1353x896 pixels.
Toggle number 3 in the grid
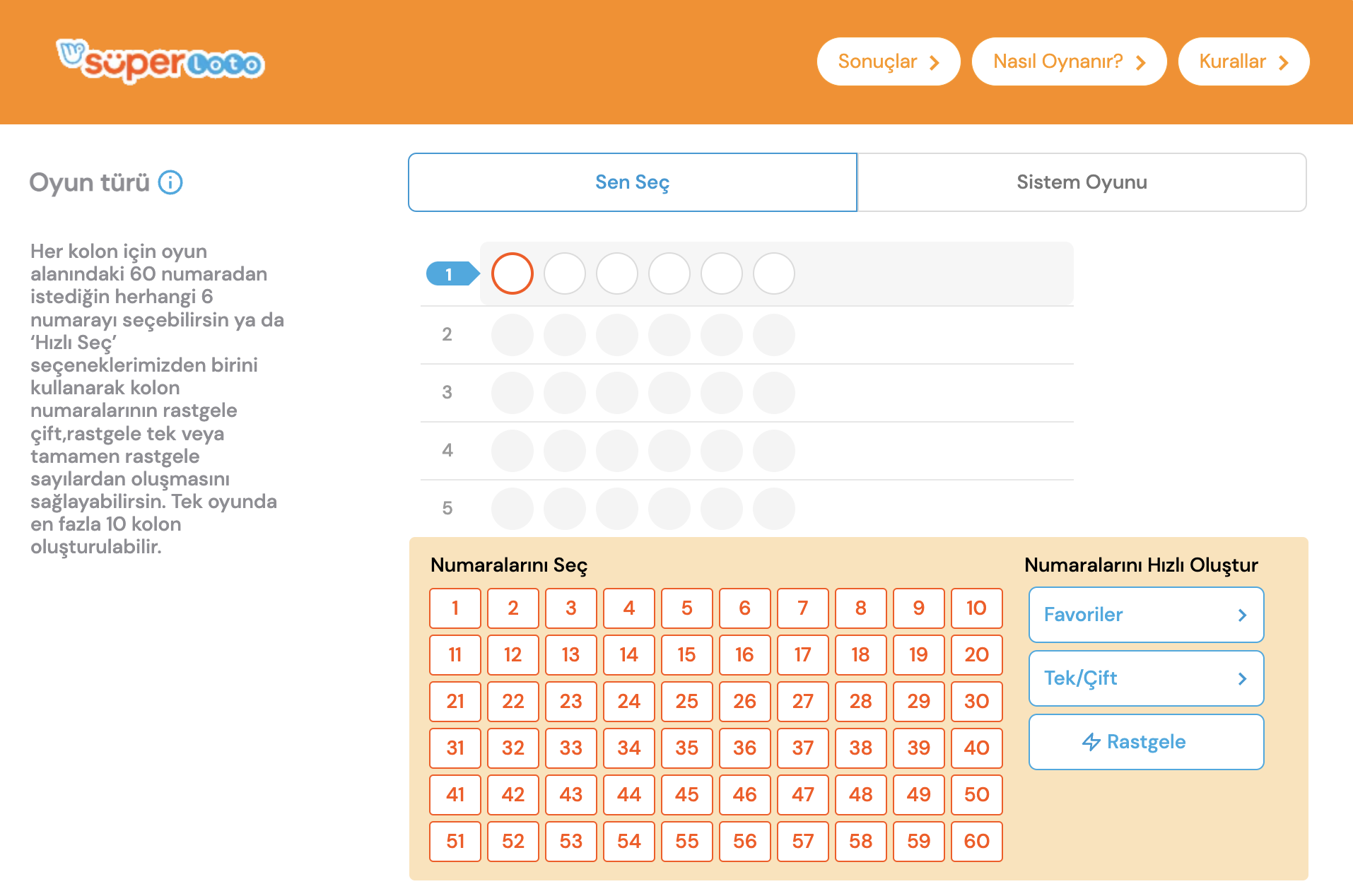571,608
